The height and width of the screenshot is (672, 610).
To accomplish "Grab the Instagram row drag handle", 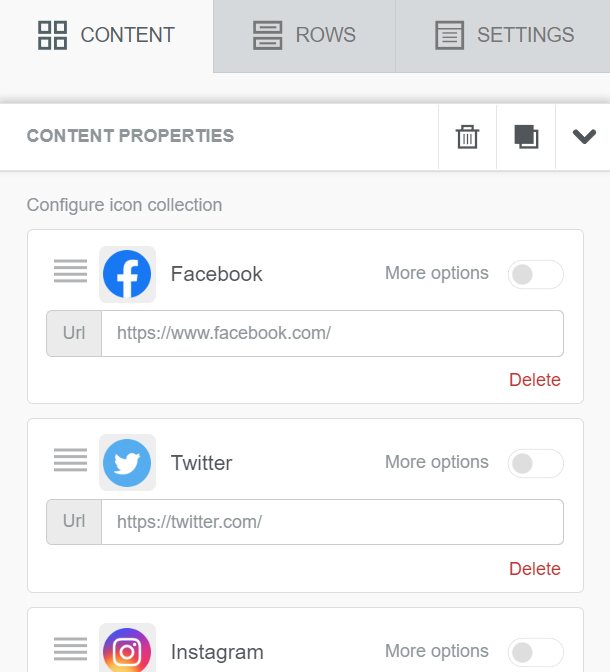I will pyautogui.click(x=70, y=649).
